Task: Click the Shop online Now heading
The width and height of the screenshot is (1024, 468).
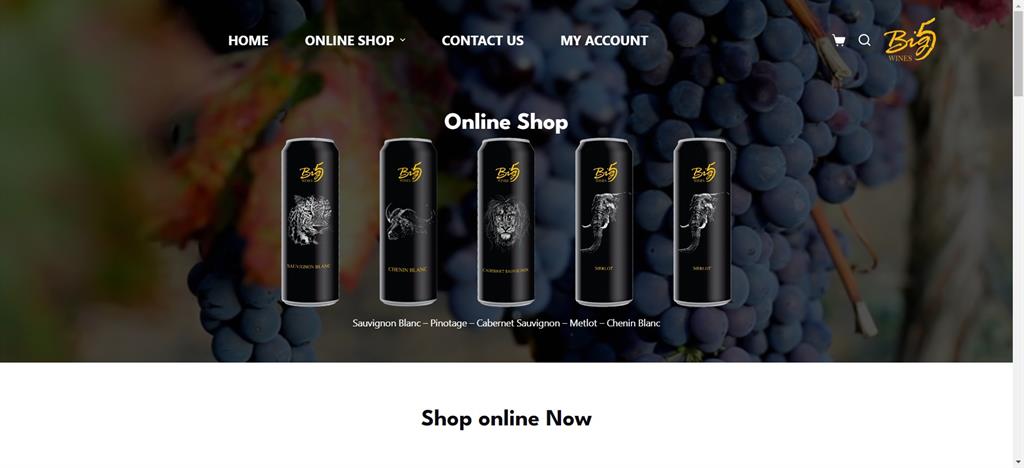Action: pos(506,418)
